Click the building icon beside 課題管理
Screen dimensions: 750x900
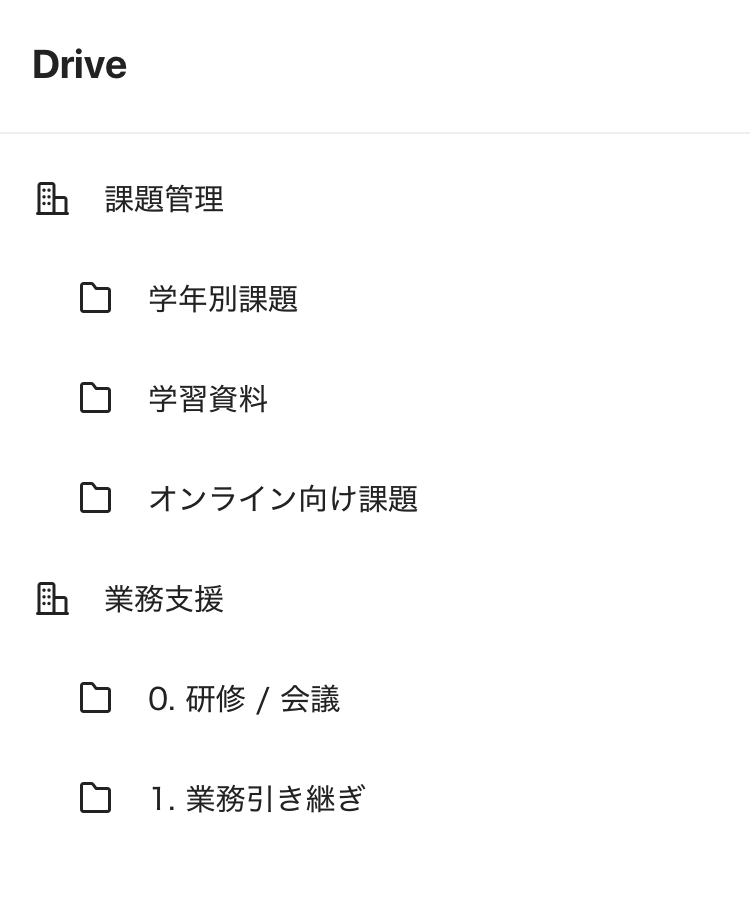pyautogui.click(x=52, y=199)
